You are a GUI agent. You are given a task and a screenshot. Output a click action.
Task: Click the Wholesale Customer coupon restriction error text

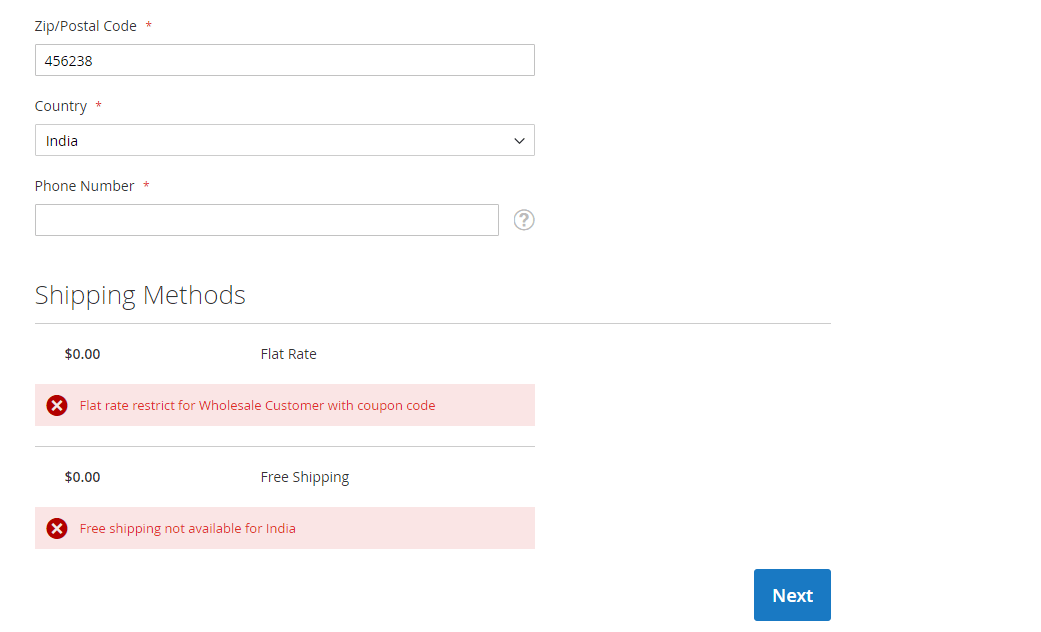click(x=257, y=405)
